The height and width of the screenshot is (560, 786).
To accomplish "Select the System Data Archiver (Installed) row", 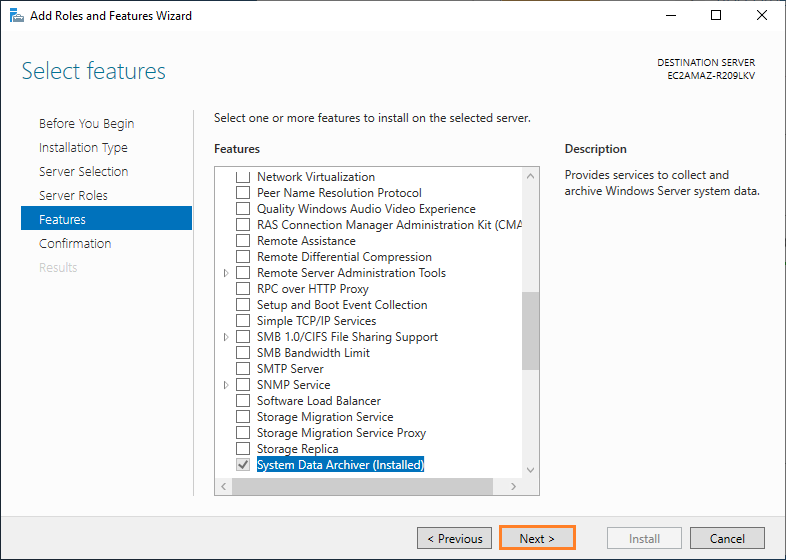I will (x=340, y=465).
